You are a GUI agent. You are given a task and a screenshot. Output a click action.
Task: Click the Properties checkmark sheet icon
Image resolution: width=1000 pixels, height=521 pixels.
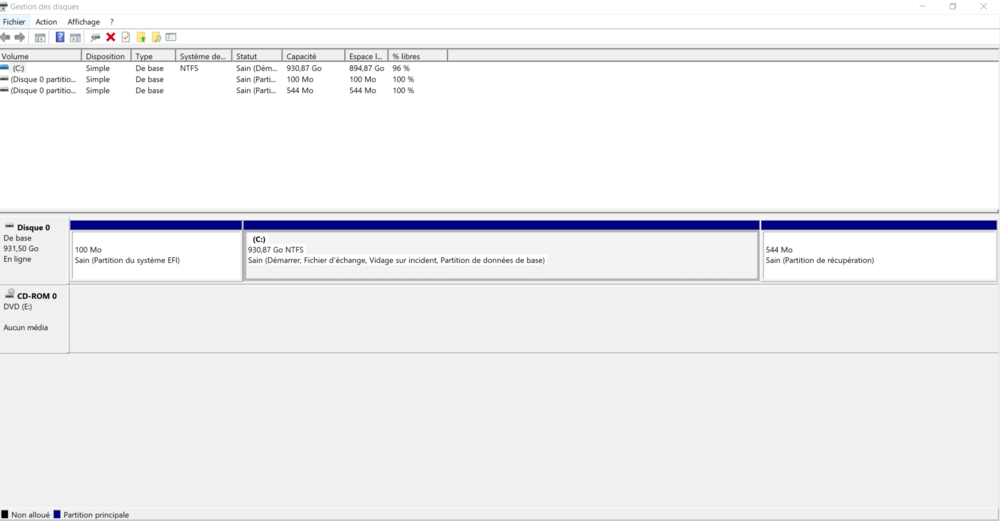click(126, 37)
